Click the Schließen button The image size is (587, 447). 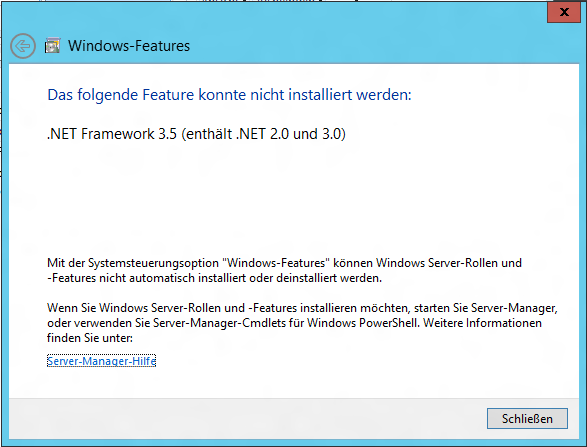click(x=527, y=419)
